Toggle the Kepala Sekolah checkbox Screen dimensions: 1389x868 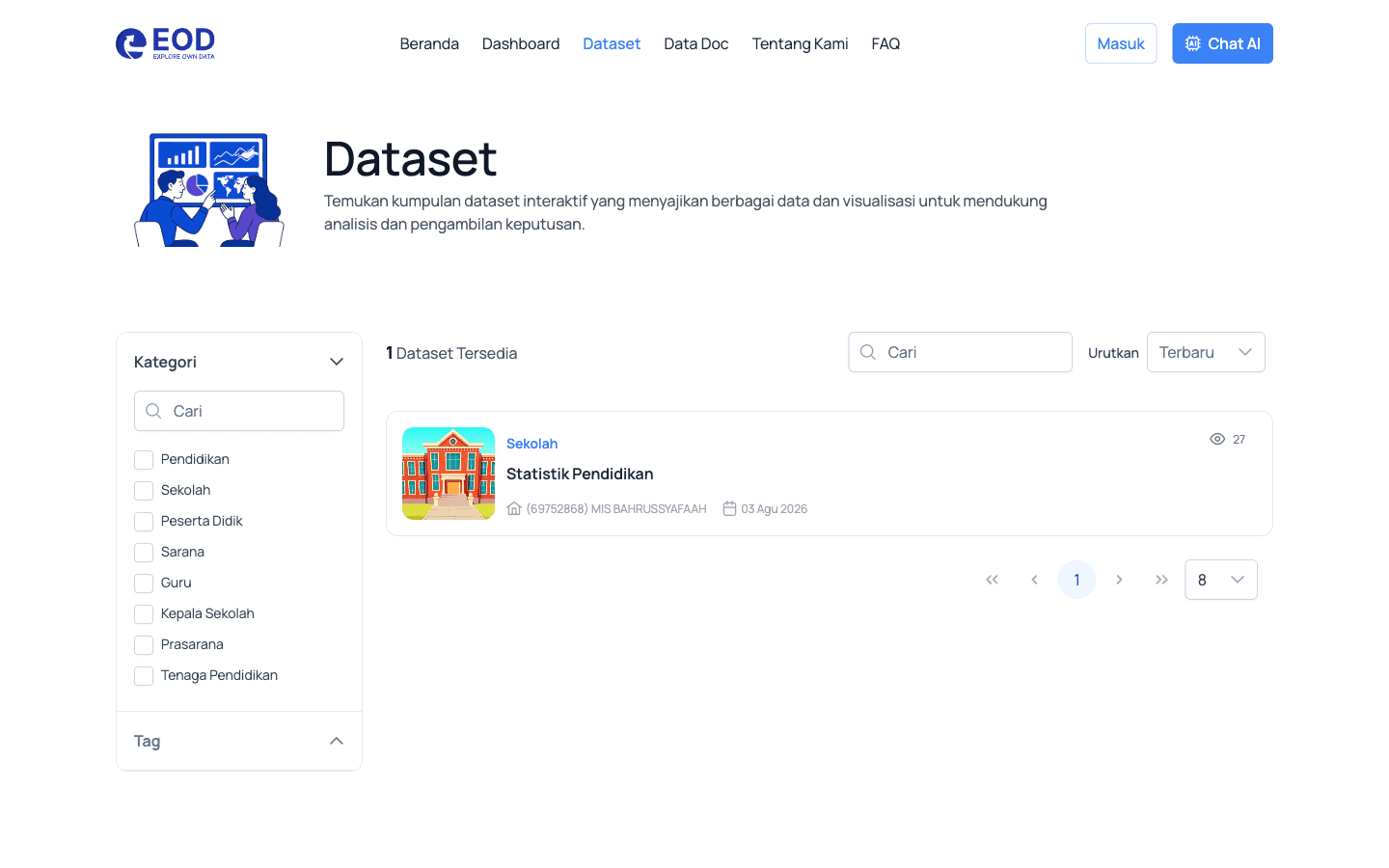pyautogui.click(x=144, y=614)
